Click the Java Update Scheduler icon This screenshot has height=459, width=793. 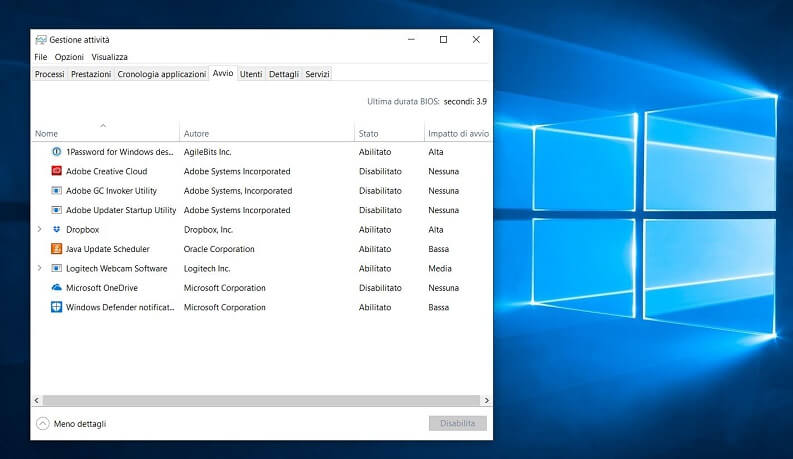pos(57,249)
